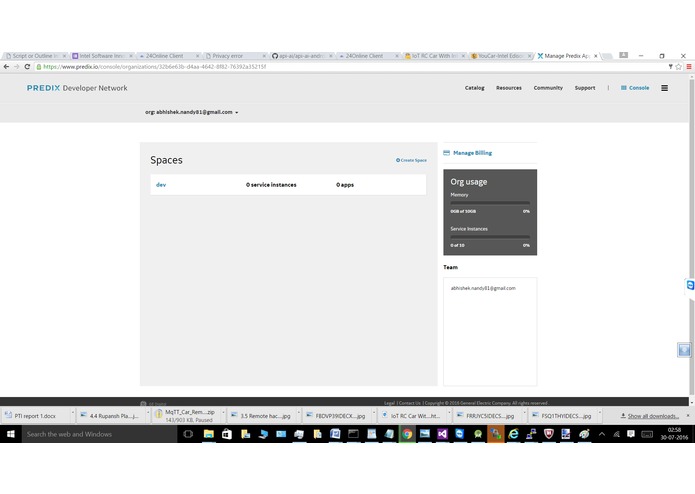Click the Service Instances usage progress bar
Image resolution: width=695 pixels, height=494 pixels.
(x=490, y=237)
